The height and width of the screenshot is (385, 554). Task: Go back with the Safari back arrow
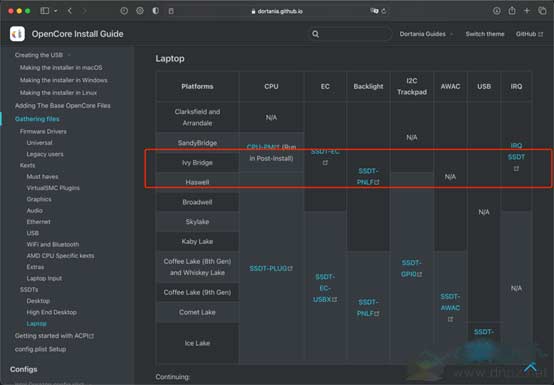pyautogui.click(x=70, y=11)
